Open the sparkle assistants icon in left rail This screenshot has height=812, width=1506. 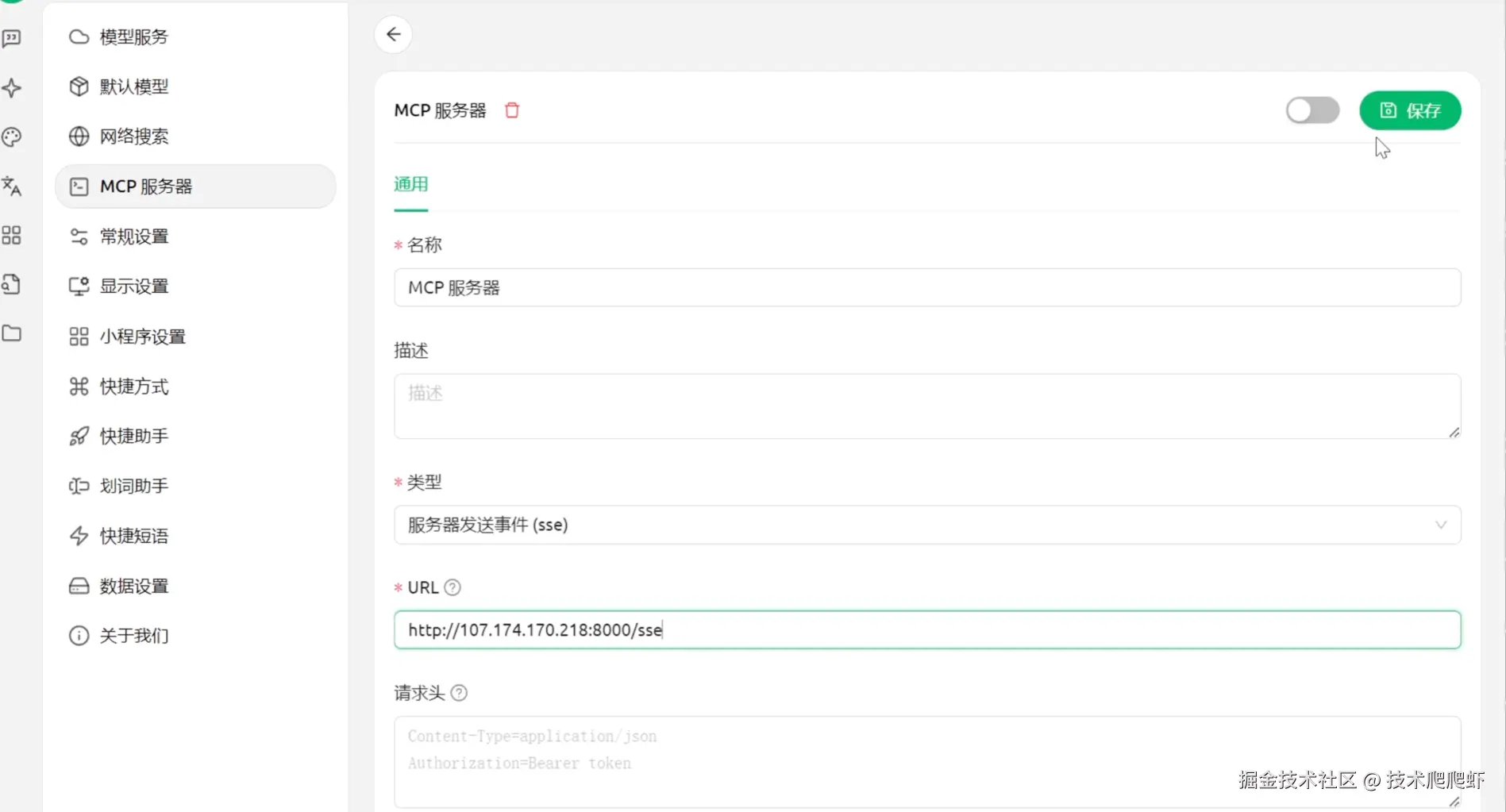coord(12,87)
